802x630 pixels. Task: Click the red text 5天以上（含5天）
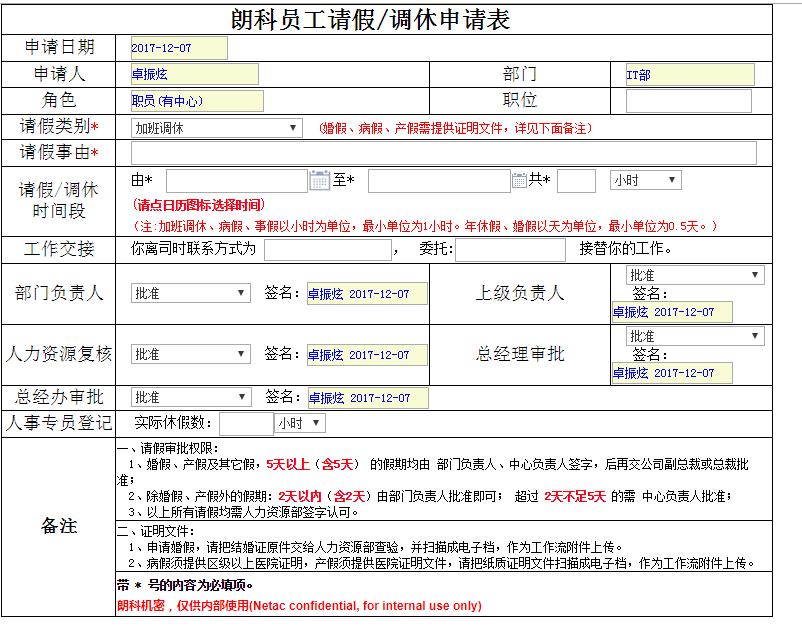pyautogui.click(x=313, y=464)
